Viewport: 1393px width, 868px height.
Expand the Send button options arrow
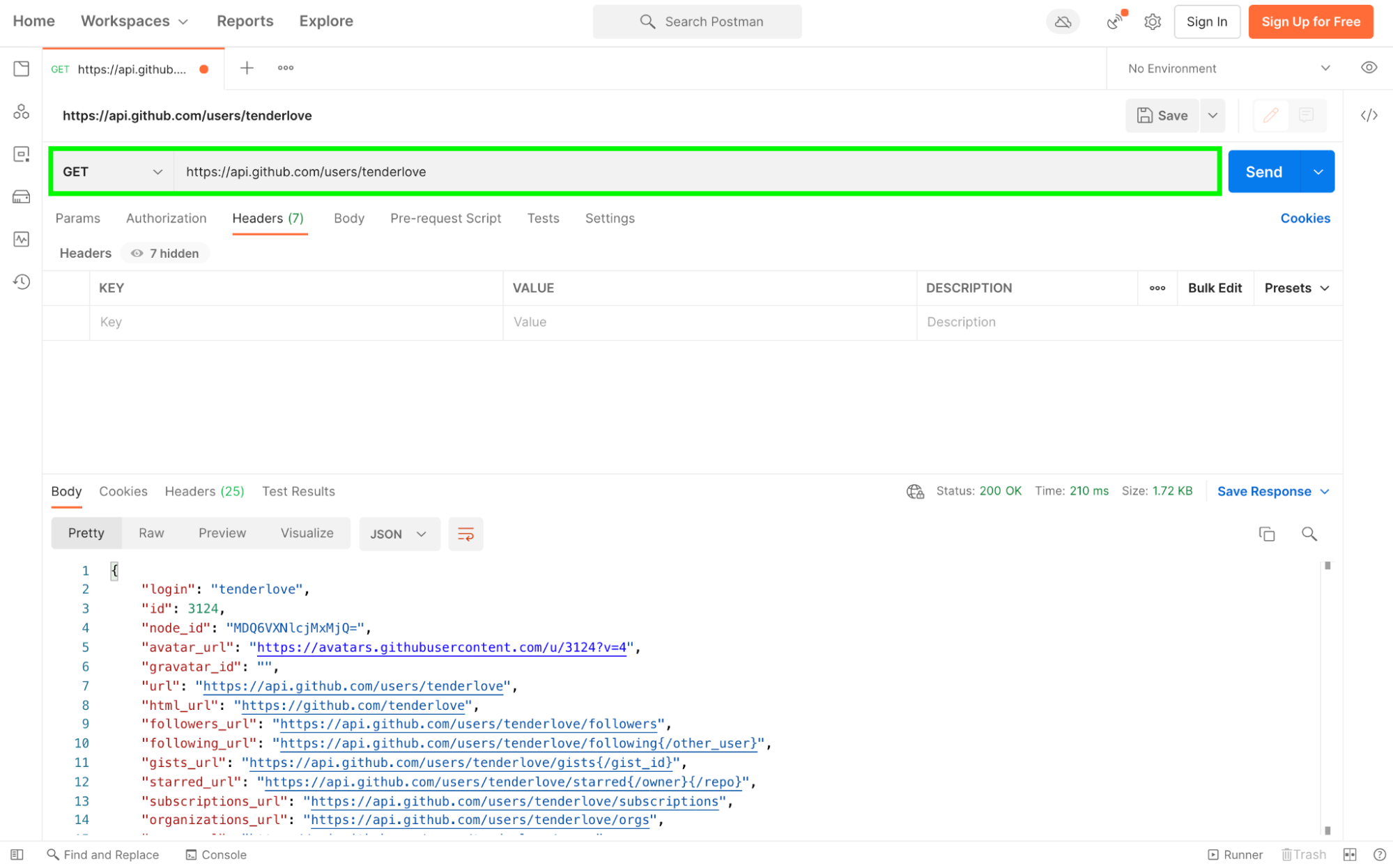(1318, 171)
